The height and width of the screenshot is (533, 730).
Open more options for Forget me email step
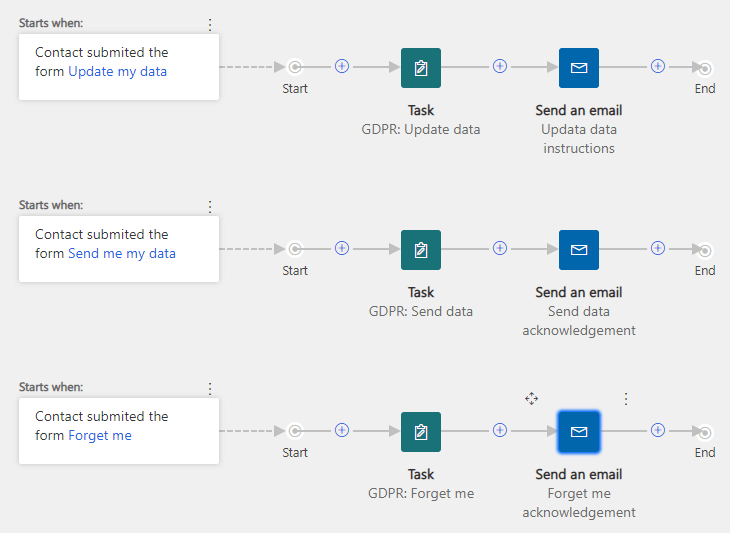626,399
